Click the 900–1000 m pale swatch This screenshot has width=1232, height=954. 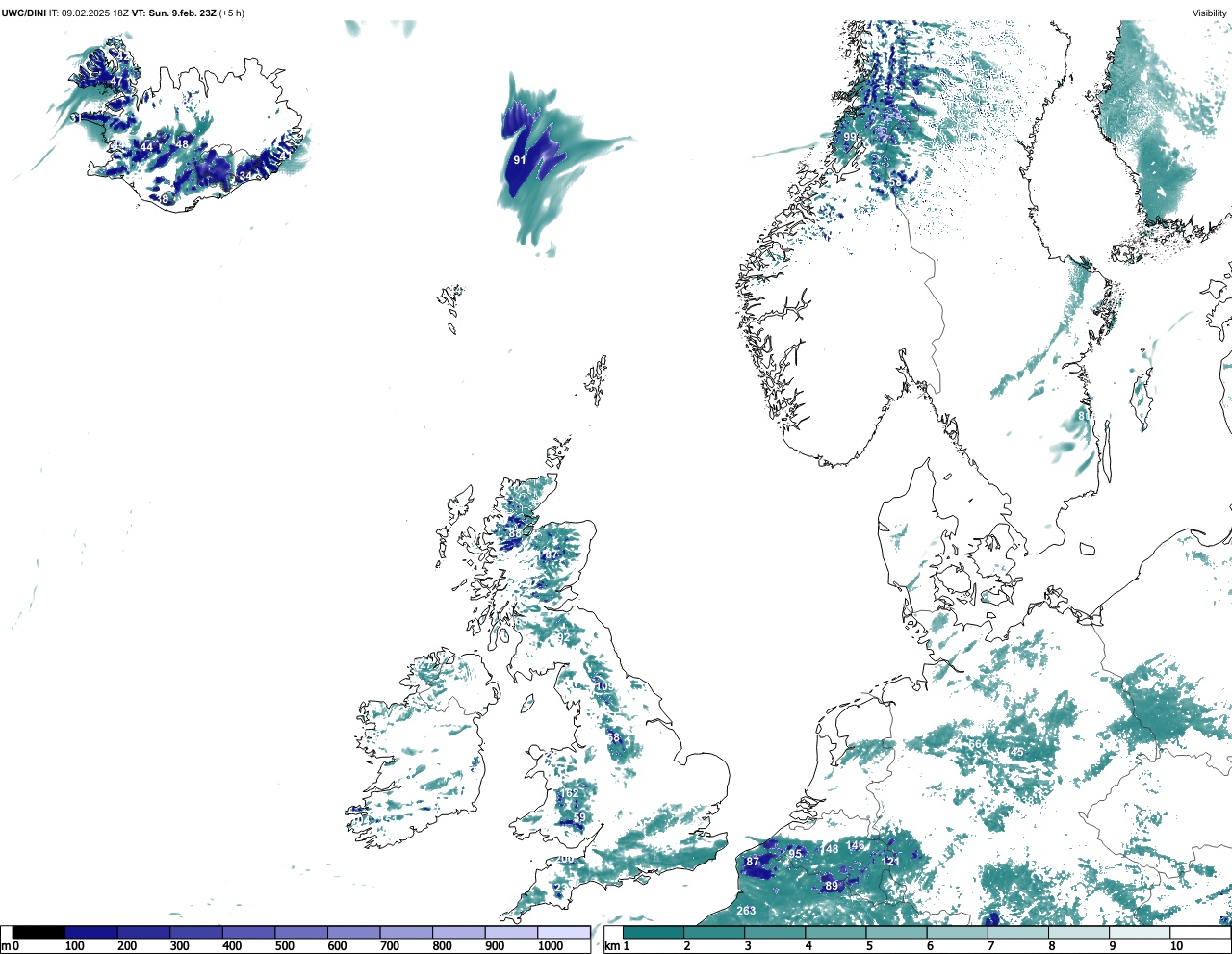511,933
